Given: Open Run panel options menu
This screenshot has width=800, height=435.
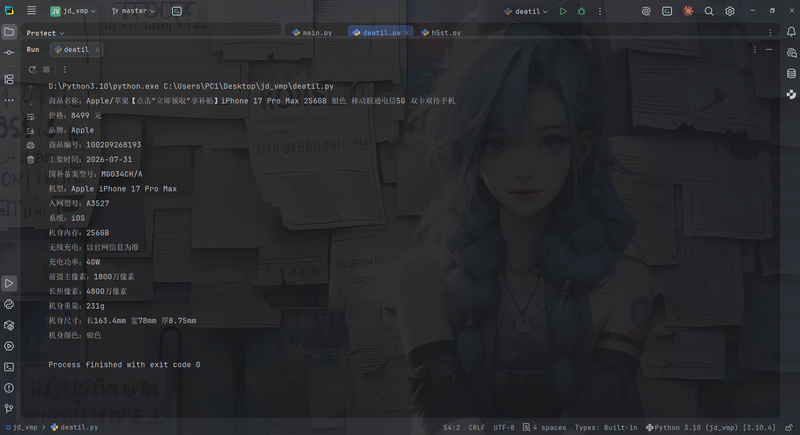Looking at the screenshot, I should (x=754, y=49).
